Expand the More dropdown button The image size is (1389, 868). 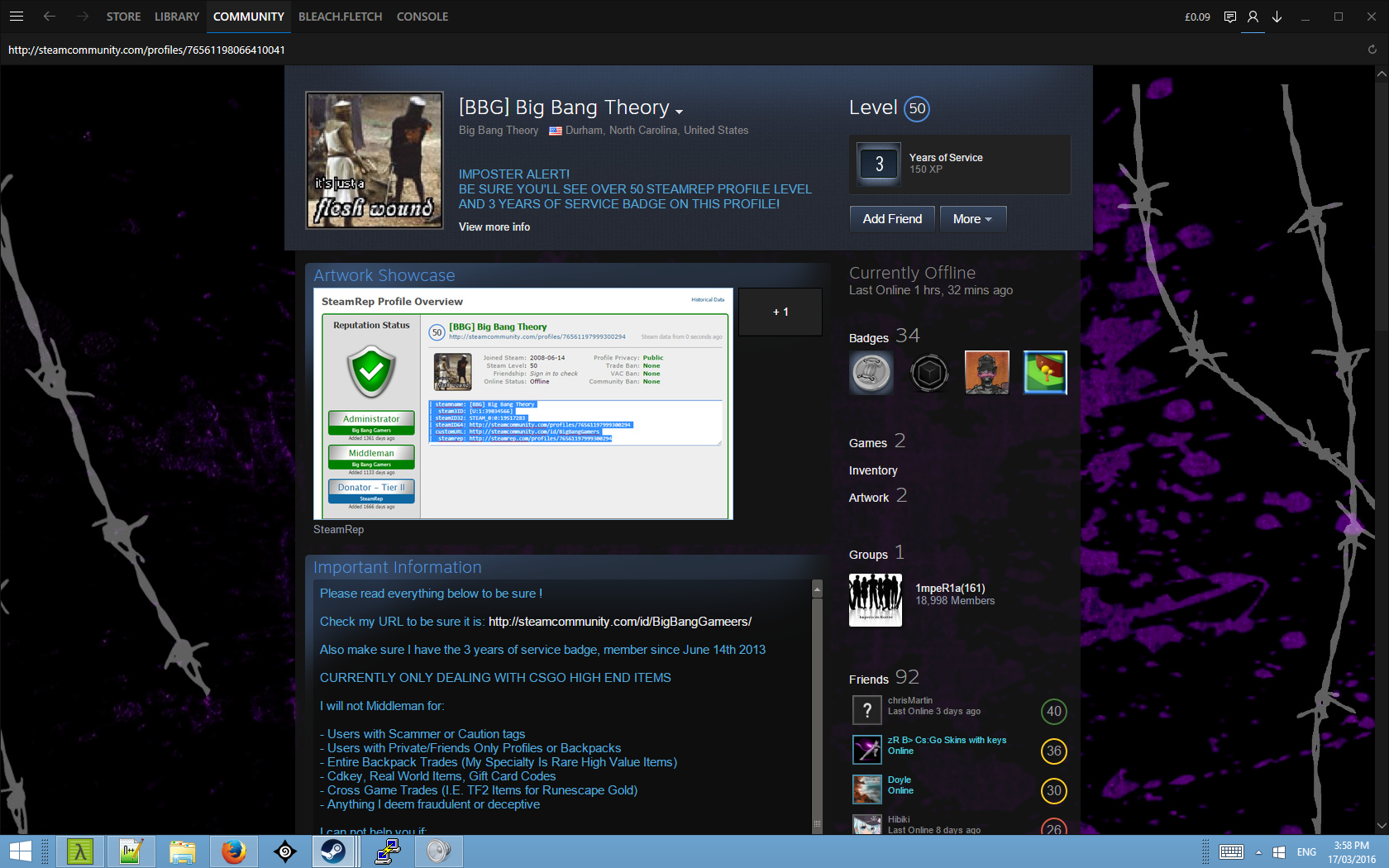point(972,219)
